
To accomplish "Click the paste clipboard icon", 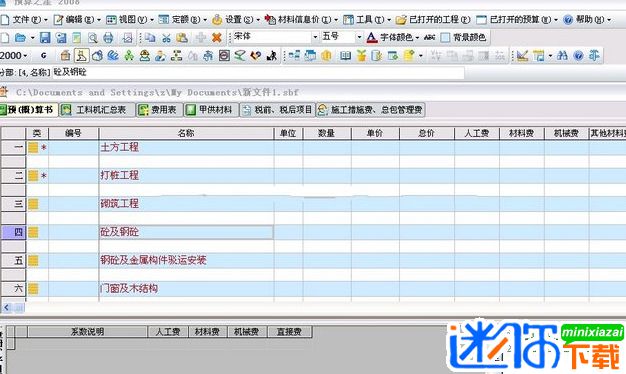I will click(182, 38).
